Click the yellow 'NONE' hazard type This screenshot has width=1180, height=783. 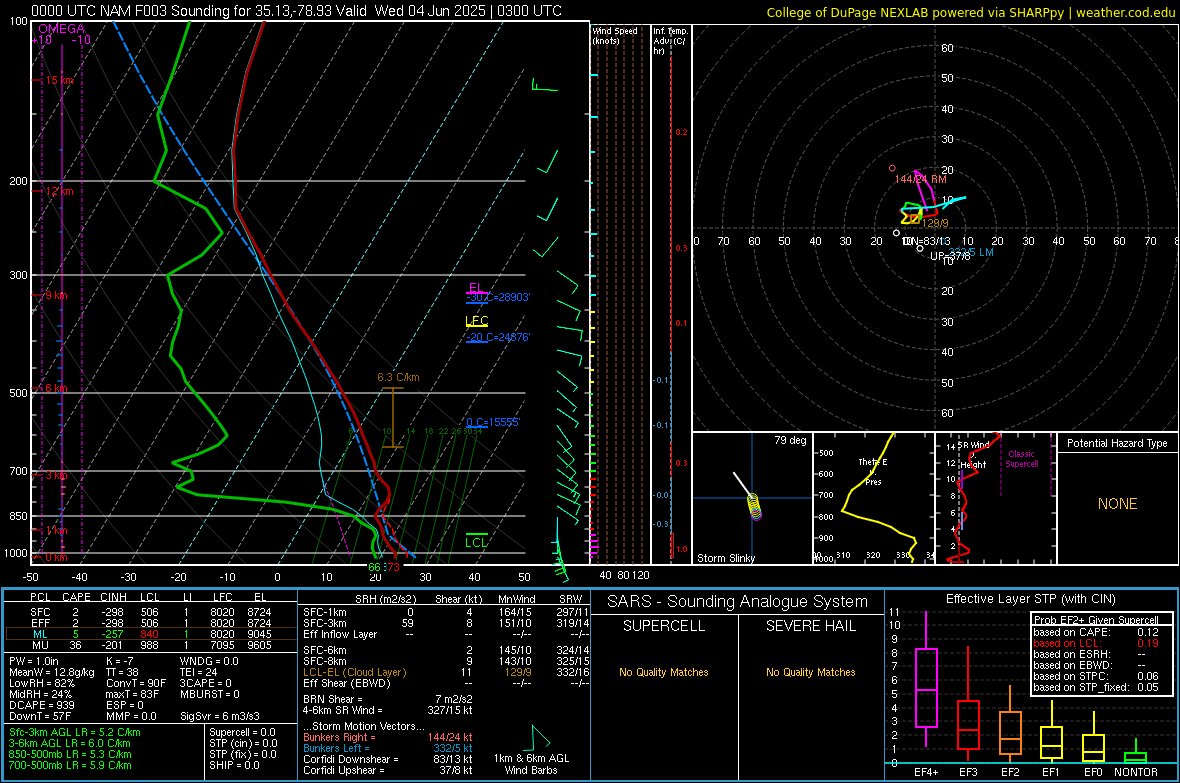pos(1117,504)
